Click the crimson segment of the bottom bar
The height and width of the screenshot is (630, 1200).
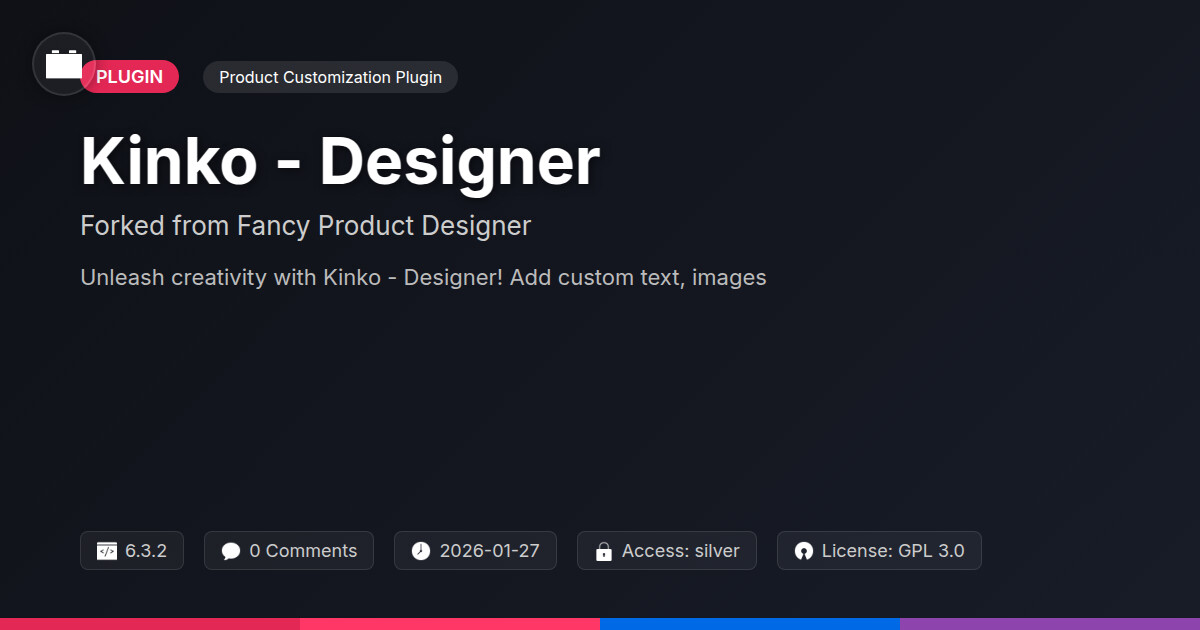150,624
